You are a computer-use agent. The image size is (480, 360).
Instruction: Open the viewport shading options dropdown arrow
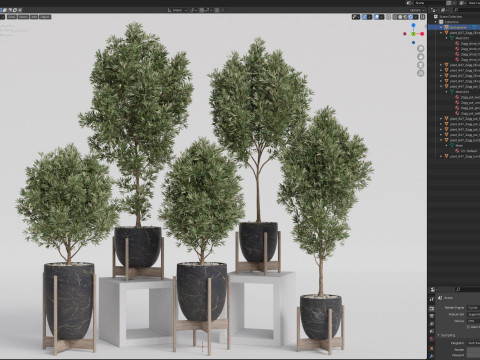(x=416, y=17)
